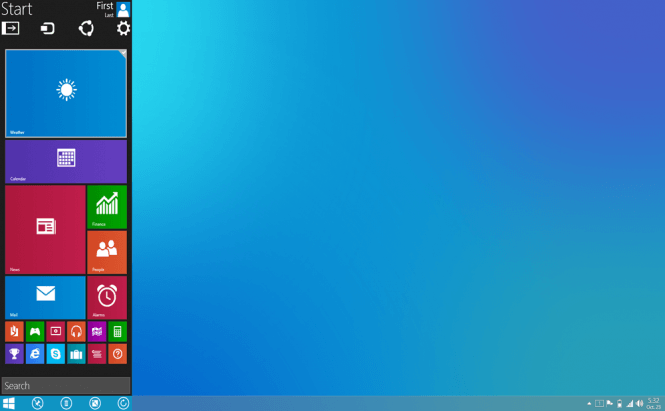Open the red Video tile
The width and height of the screenshot is (665, 411).
tap(56, 332)
